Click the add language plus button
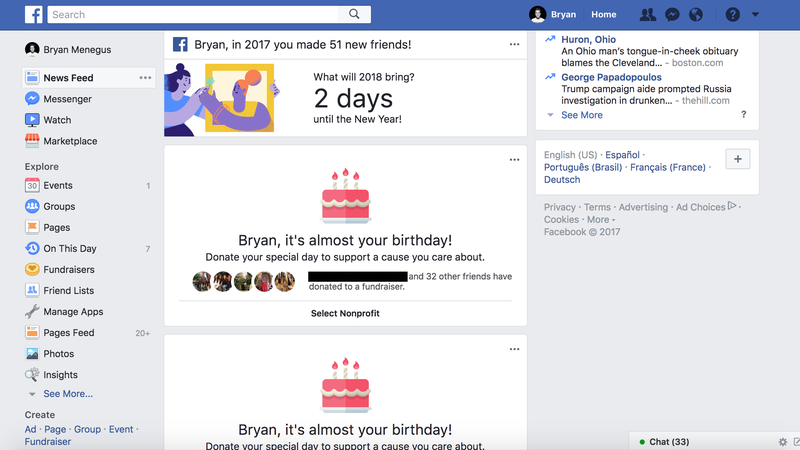The height and width of the screenshot is (450, 800). coord(738,159)
